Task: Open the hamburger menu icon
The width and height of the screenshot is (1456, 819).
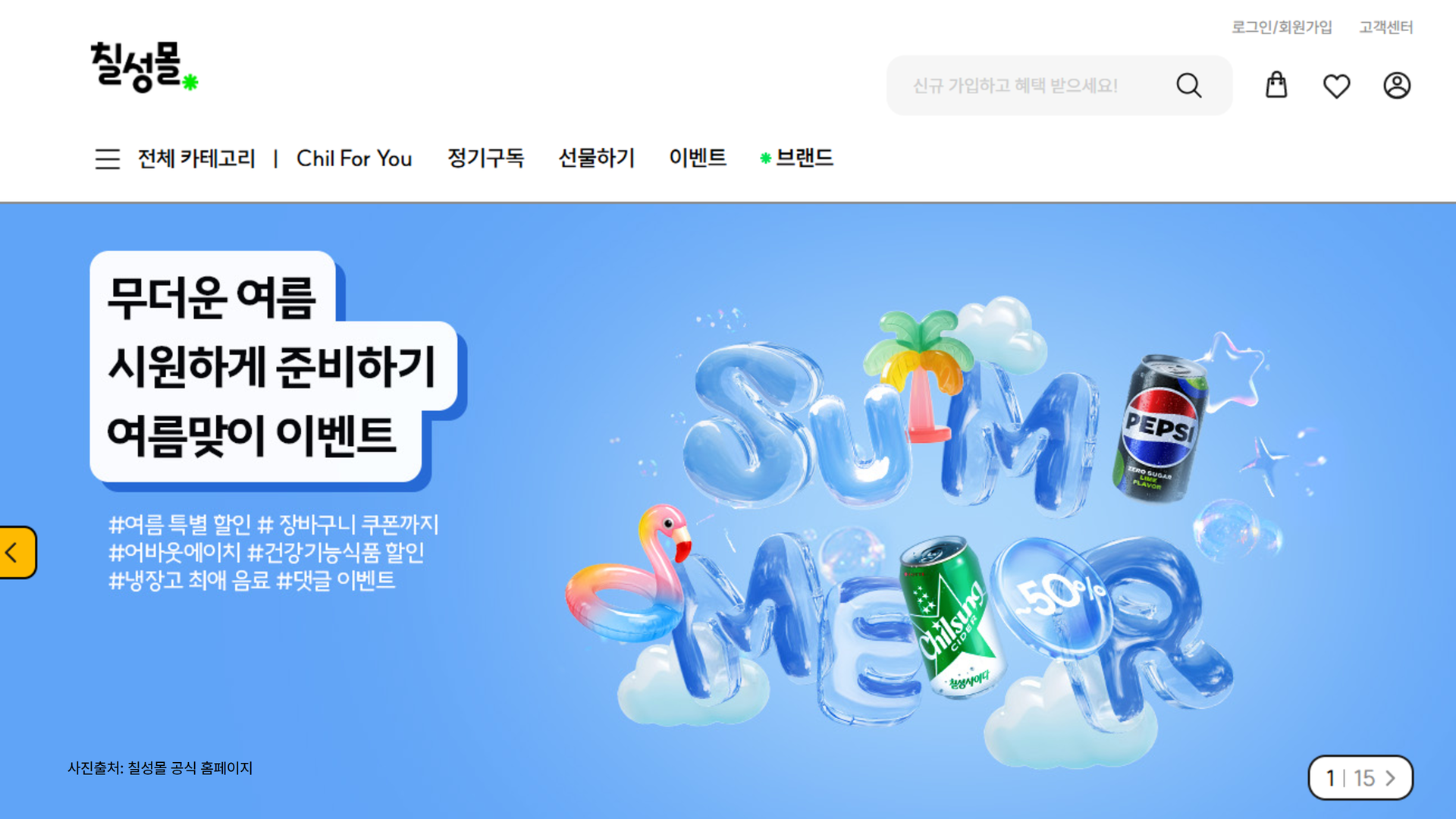Action: coord(108,158)
